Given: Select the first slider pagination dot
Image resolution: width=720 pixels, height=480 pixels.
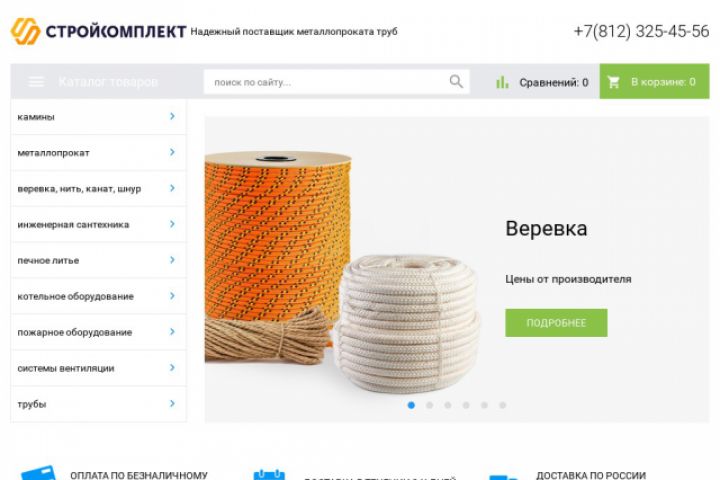Looking at the screenshot, I should coord(411,405).
